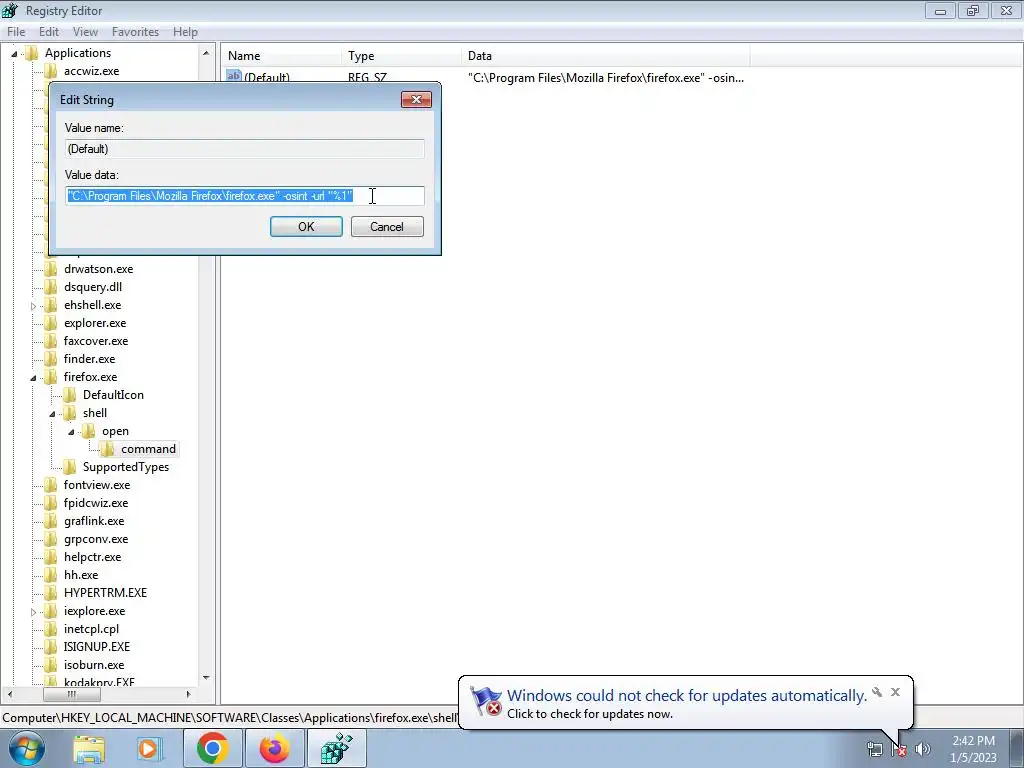
Task: Collapse the Applications tree node
Action: (x=14, y=54)
